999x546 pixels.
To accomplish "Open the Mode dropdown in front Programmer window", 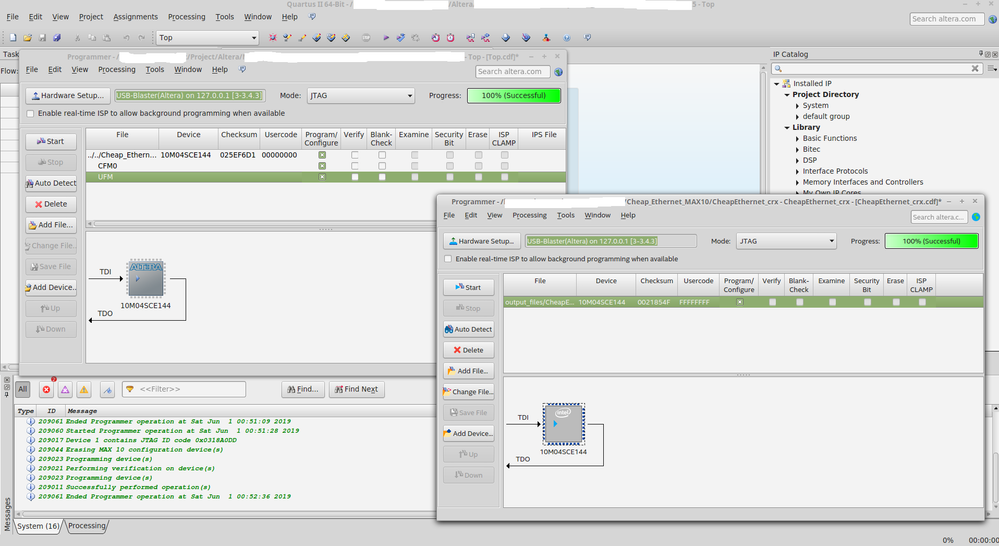I will pos(786,241).
